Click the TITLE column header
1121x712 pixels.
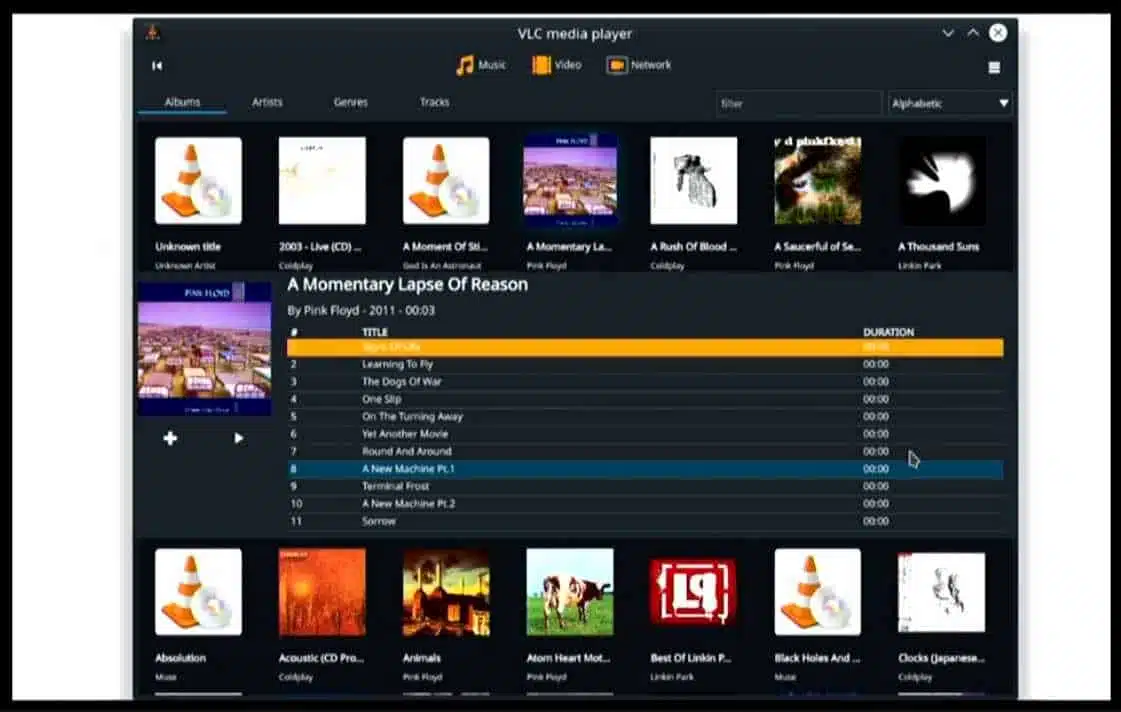coord(375,332)
